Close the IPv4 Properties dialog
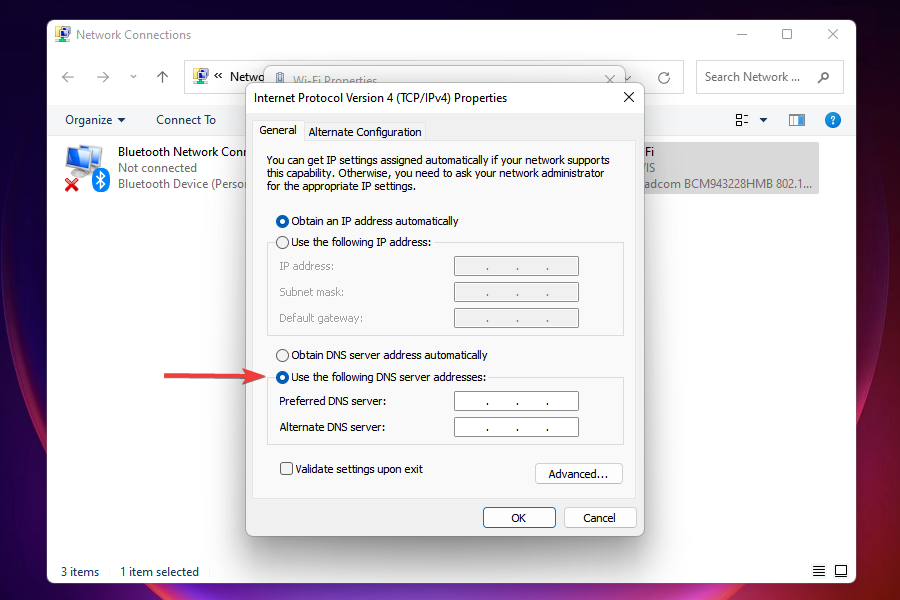Screen dimensions: 900x600 pos(629,98)
